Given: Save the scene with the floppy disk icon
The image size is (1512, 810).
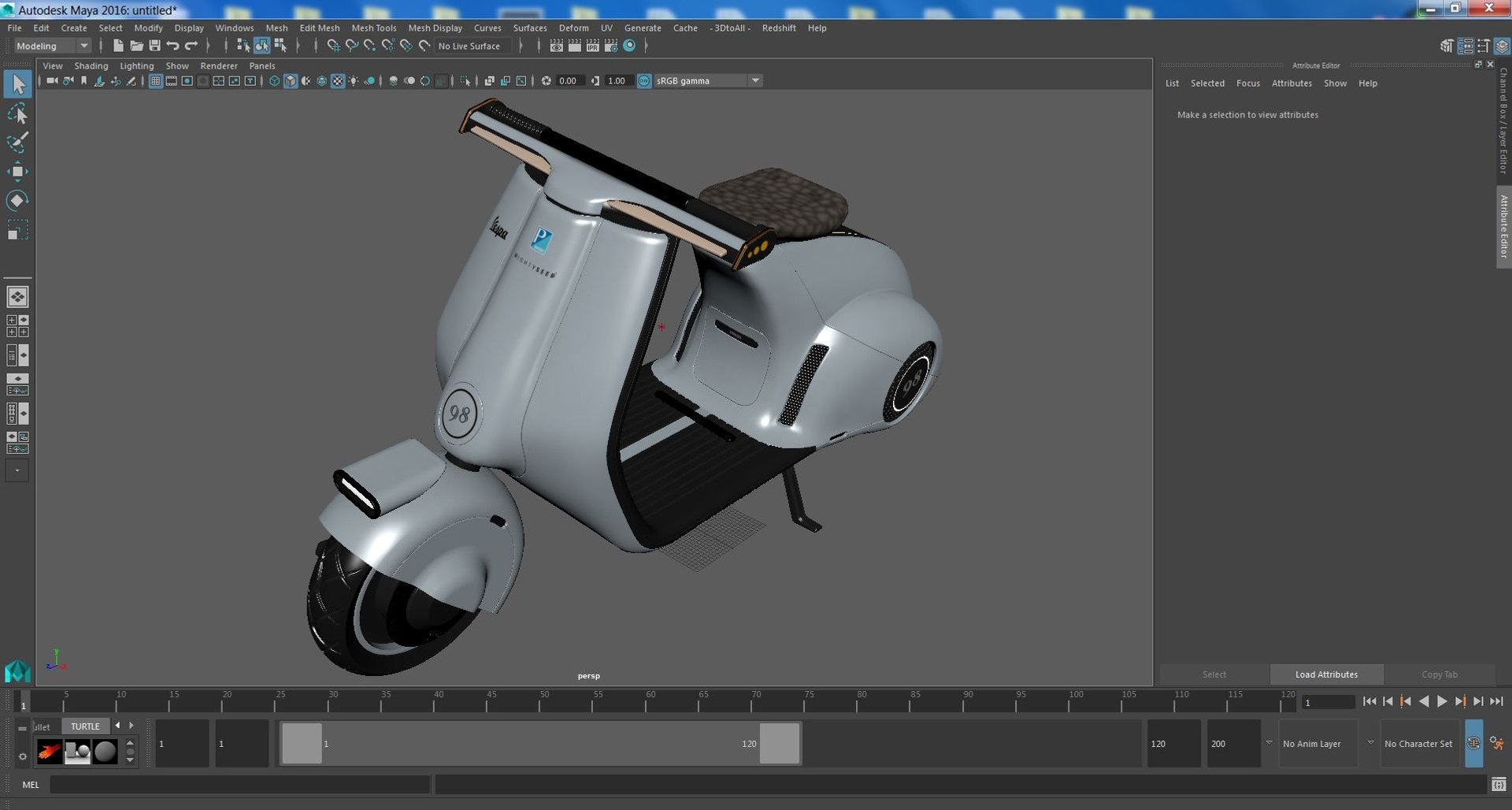Looking at the screenshot, I should [x=154, y=46].
